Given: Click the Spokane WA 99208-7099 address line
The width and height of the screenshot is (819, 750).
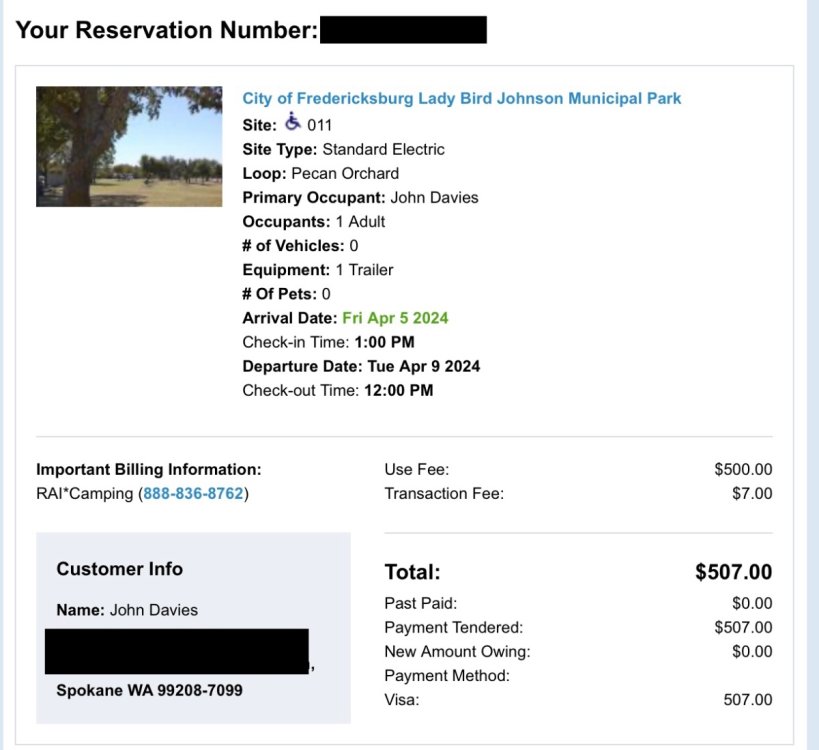Looking at the screenshot, I should 149,690.
